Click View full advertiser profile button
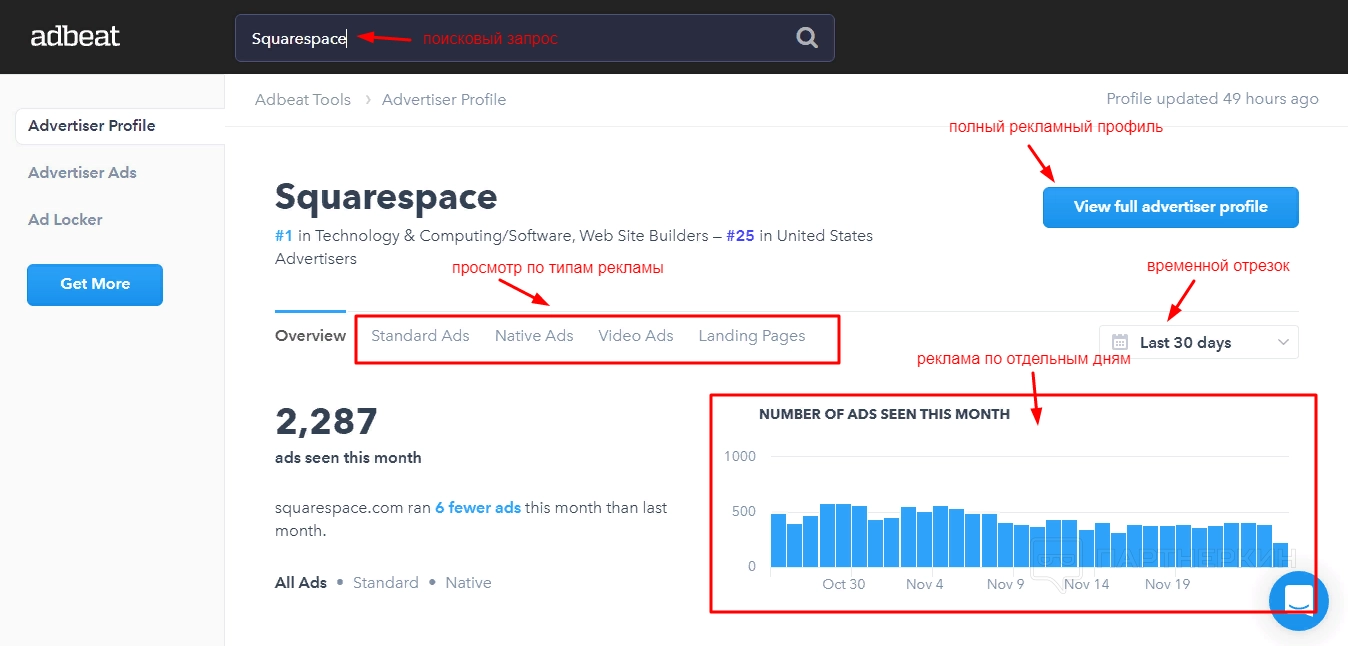1348x646 pixels. tap(1170, 207)
